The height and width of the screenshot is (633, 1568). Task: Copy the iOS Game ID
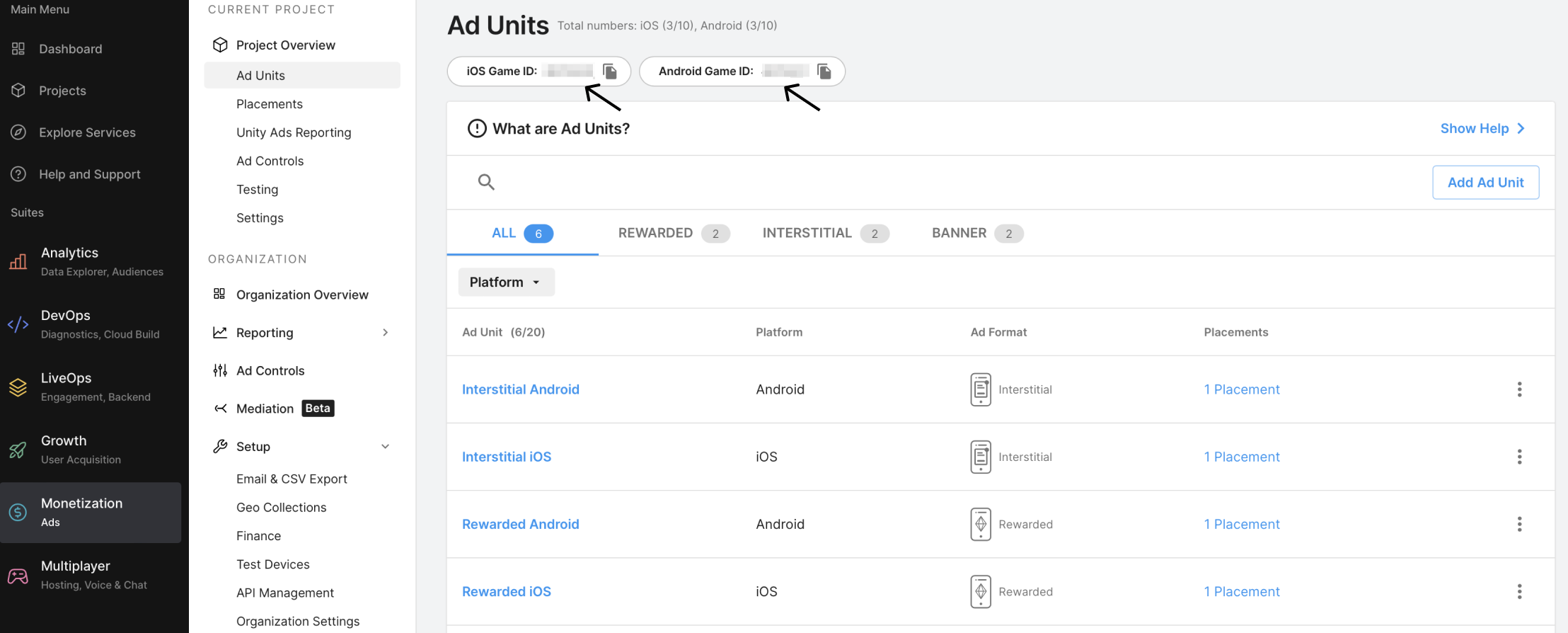pos(609,72)
